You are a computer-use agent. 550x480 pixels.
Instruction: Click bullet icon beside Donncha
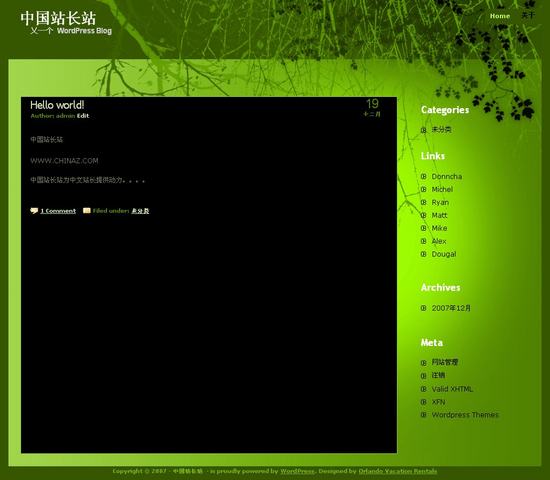tap(423, 176)
